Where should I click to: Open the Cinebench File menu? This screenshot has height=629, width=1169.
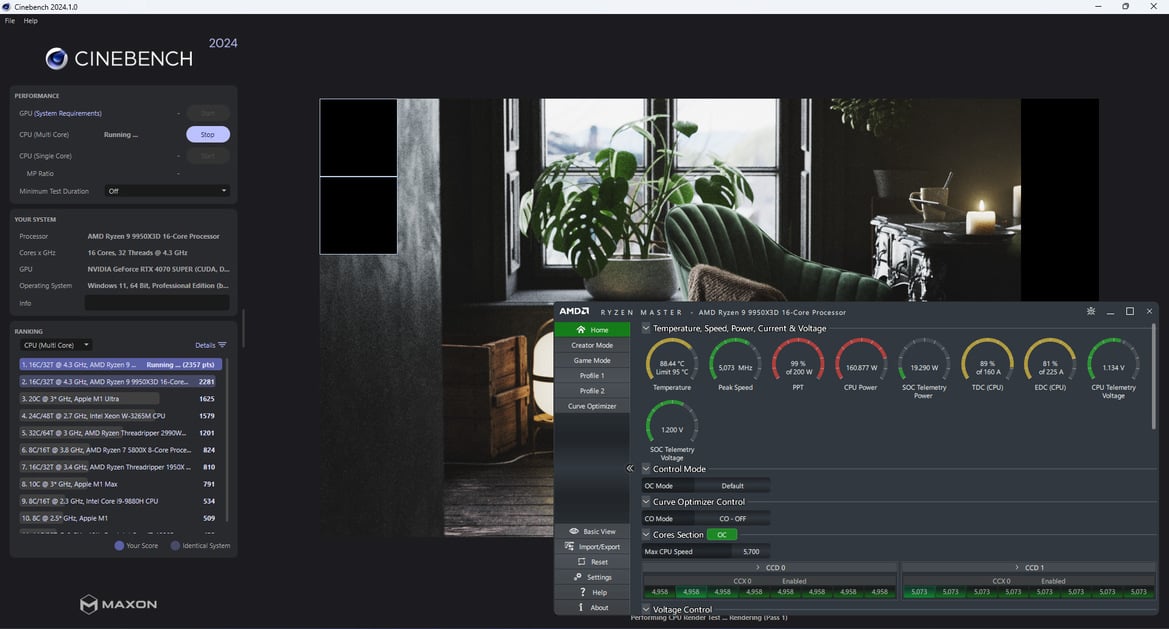tap(10, 21)
